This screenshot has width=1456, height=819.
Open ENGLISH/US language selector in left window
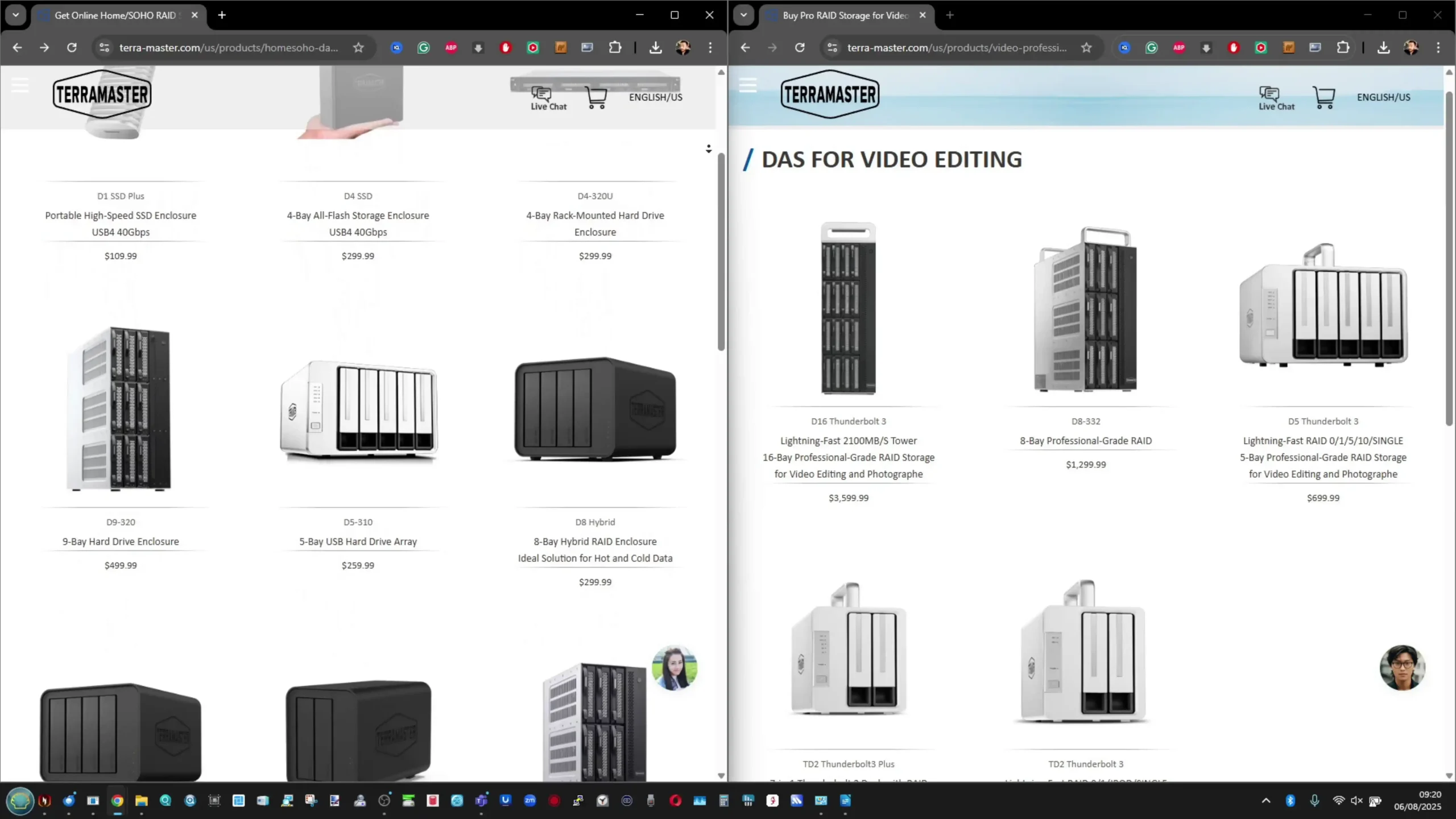(655, 97)
